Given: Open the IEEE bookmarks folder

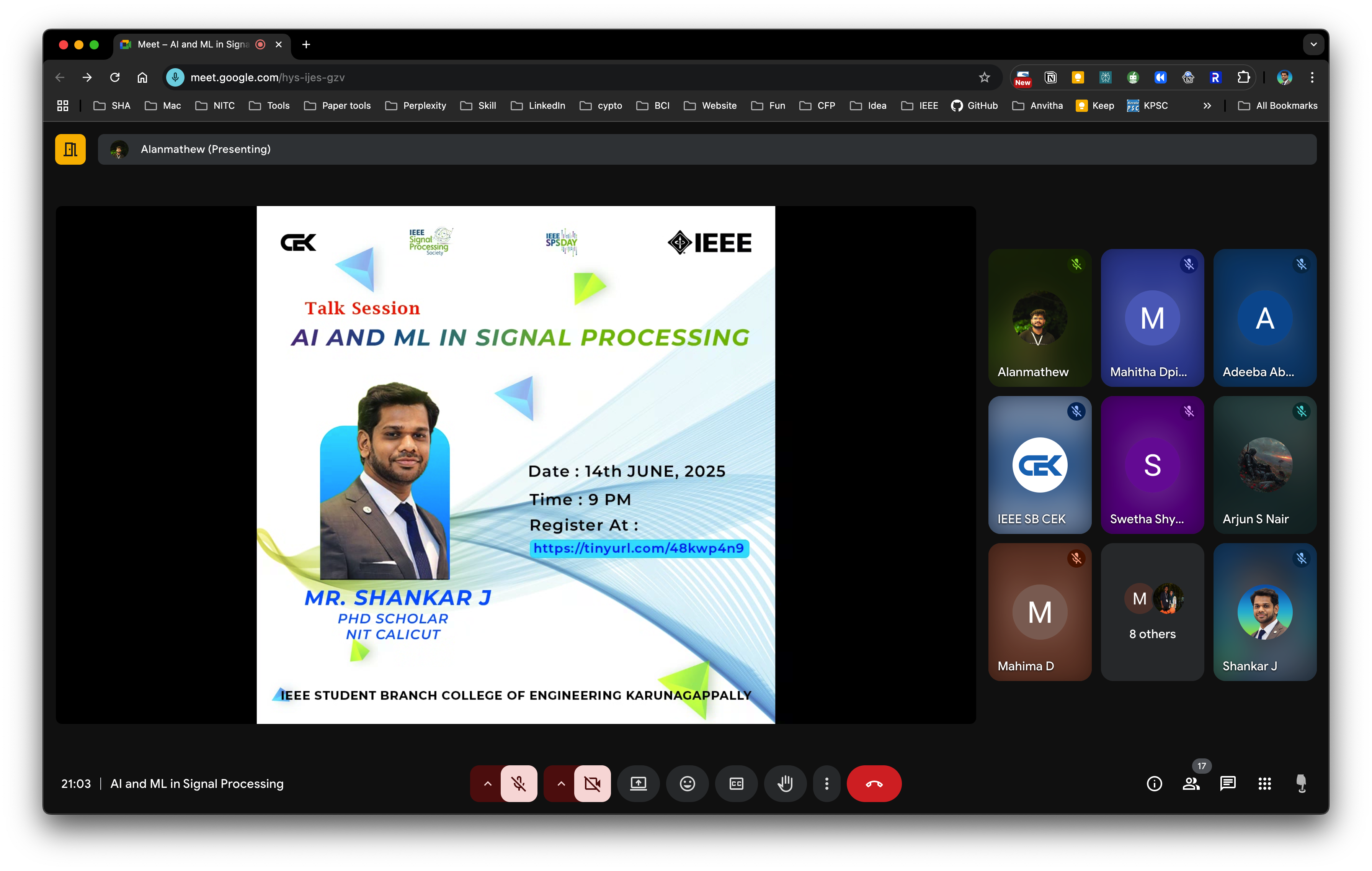Looking at the screenshot, I should click(x=920, y=105).
